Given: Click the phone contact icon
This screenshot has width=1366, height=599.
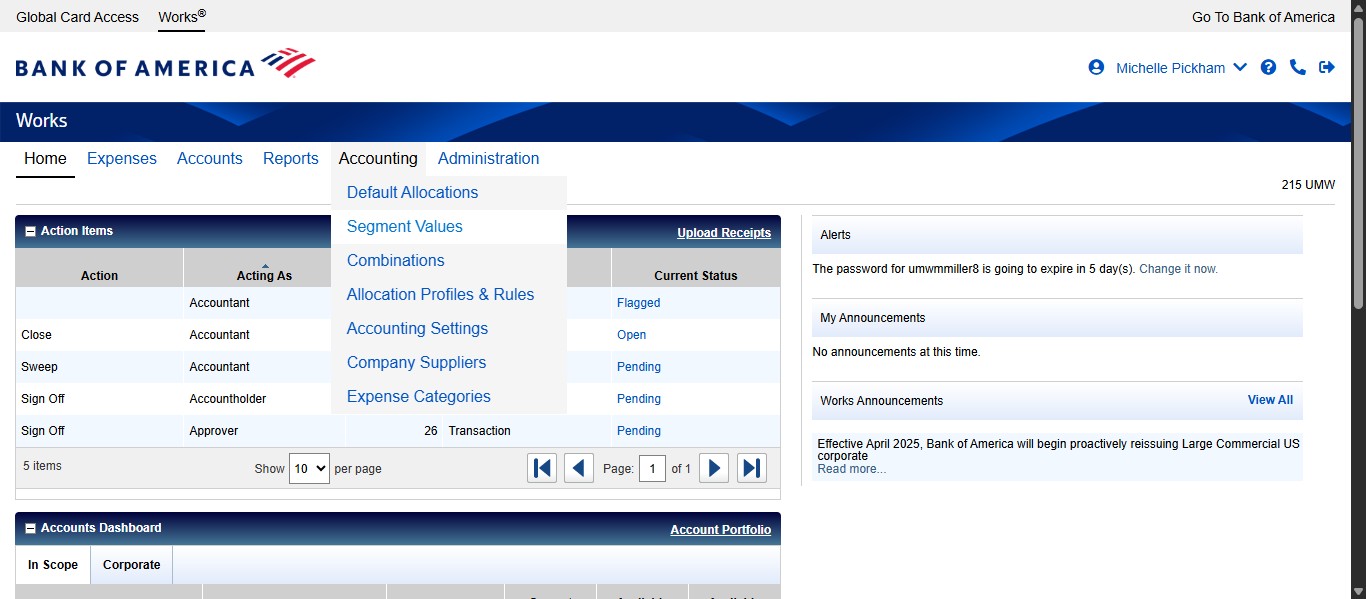Looking at the screenshot, I should point(1298,67).
